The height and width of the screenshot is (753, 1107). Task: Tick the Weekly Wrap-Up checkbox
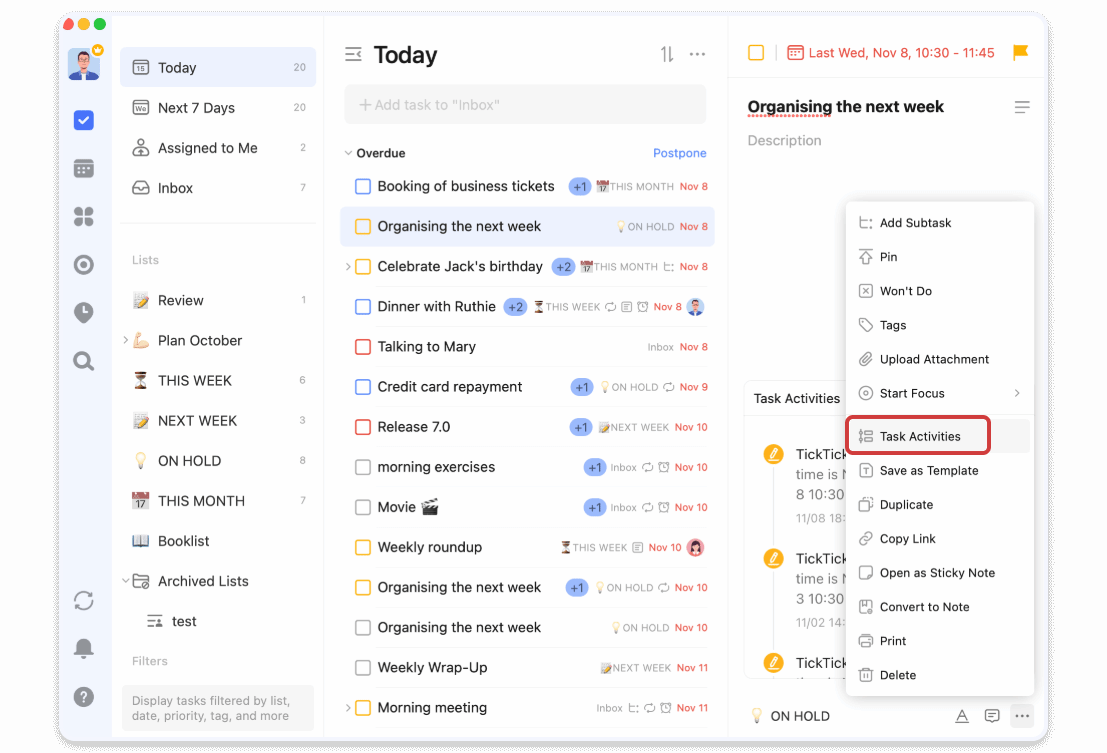[x=363, y=668]
